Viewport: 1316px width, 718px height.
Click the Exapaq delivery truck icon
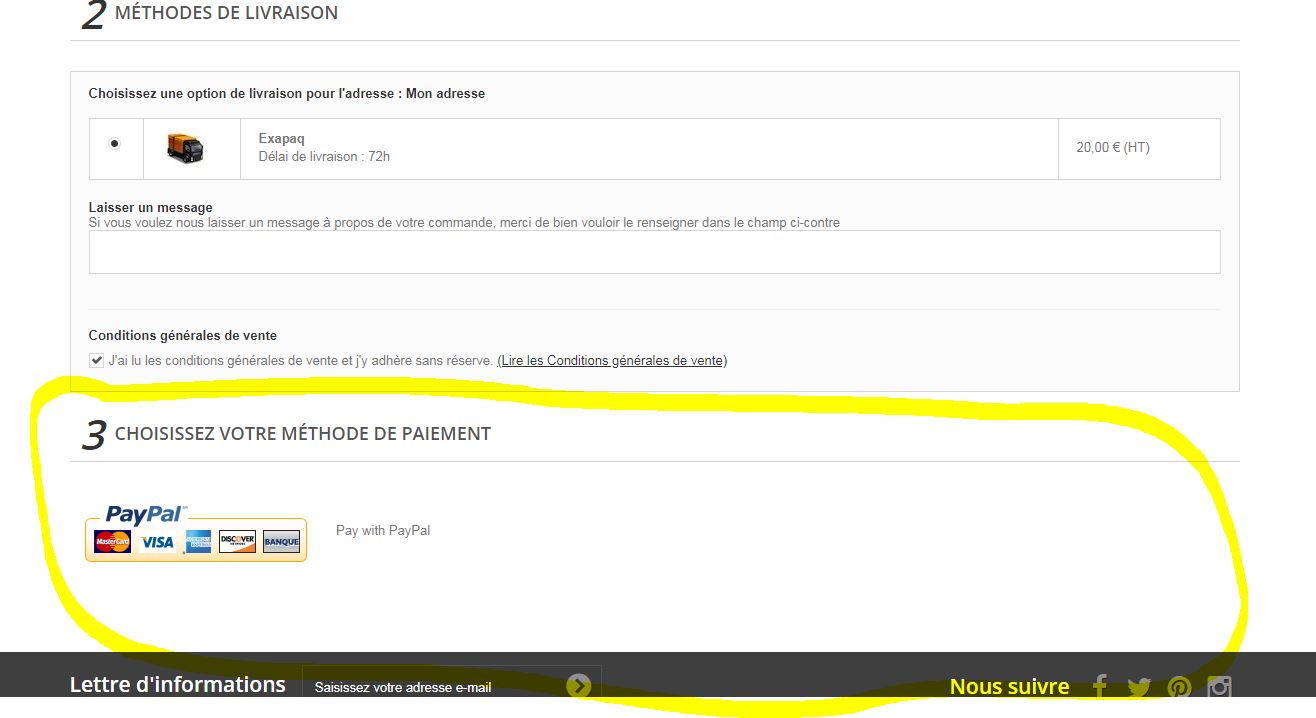point(185,148)
